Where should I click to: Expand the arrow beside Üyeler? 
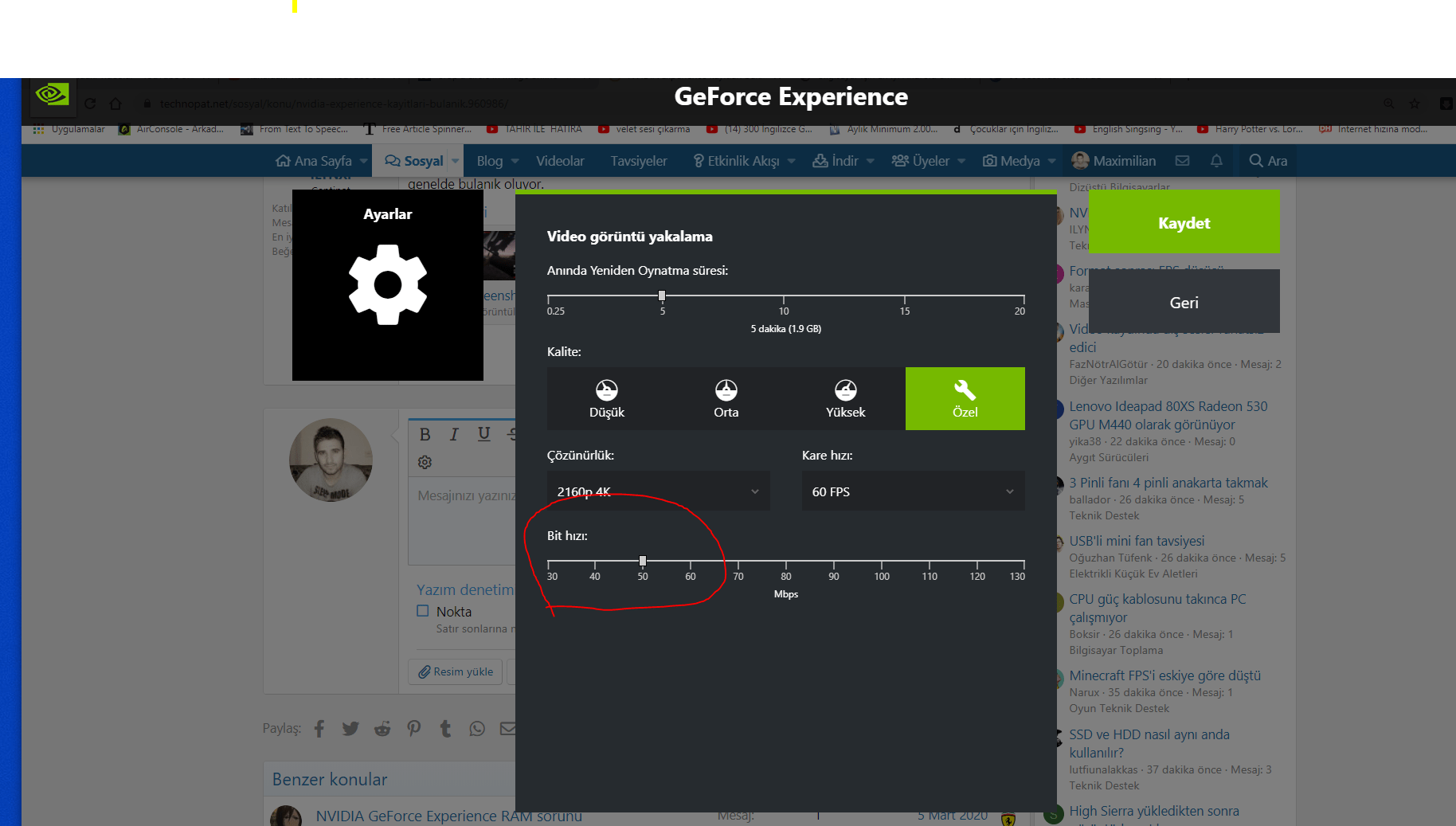[962, 161]
